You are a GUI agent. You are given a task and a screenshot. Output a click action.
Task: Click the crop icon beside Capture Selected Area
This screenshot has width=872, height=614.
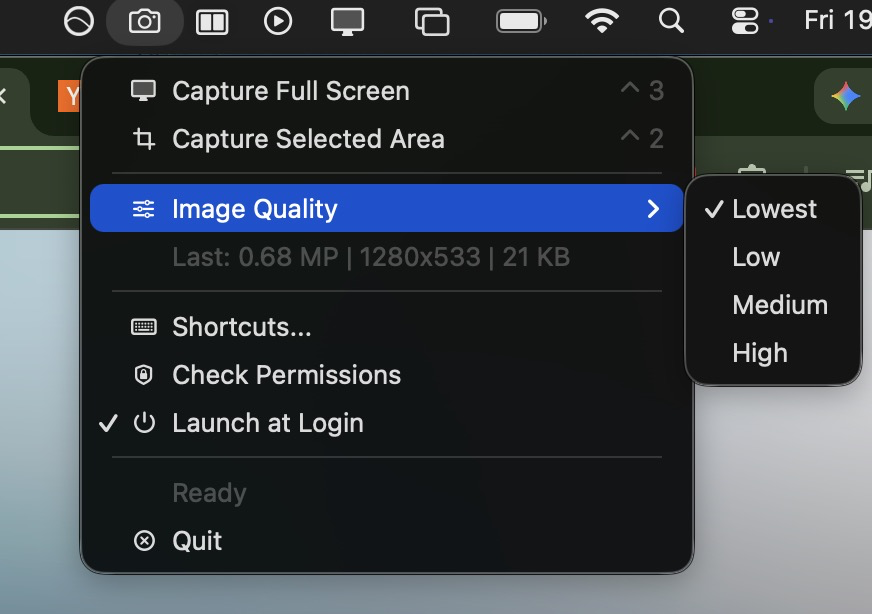click(143, 138)
